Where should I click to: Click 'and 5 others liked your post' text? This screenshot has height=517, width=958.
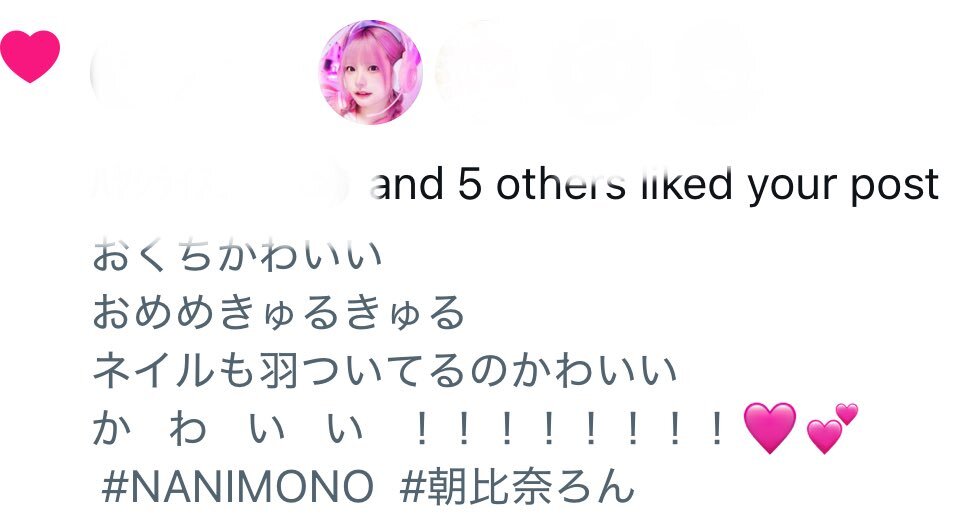654,184
